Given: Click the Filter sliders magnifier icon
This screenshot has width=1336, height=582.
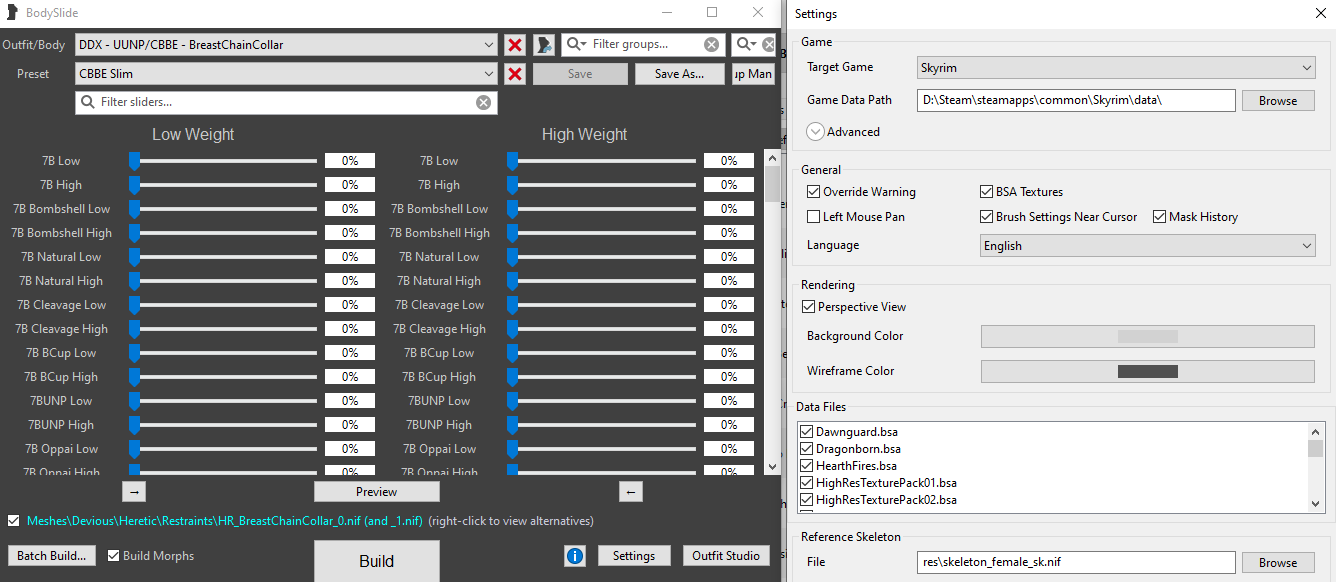Looking at the screenshot, I should tap(88, 102).
